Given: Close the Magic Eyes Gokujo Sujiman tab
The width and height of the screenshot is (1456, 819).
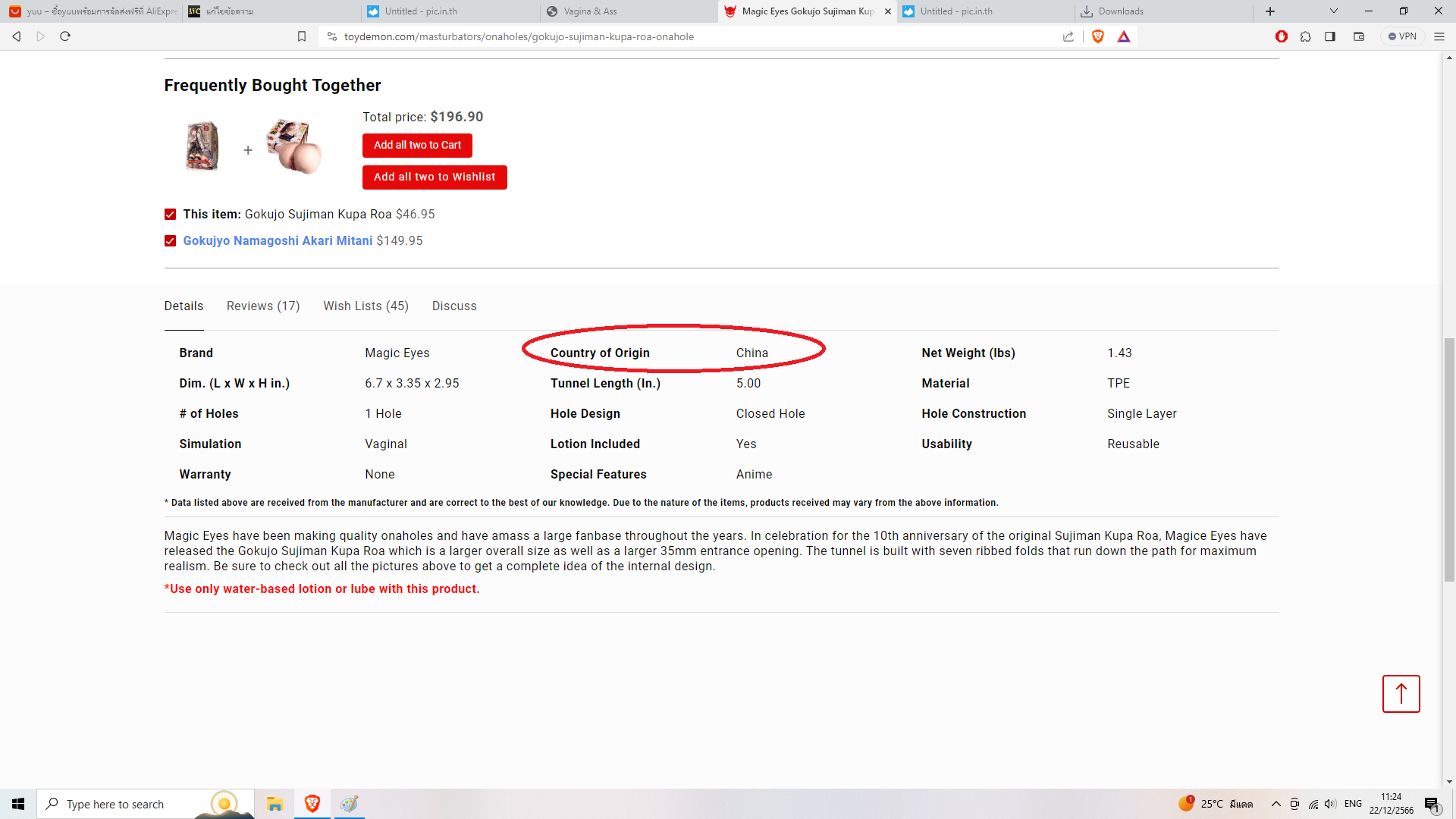Looking at the screenshot, I should coord(888,11).
